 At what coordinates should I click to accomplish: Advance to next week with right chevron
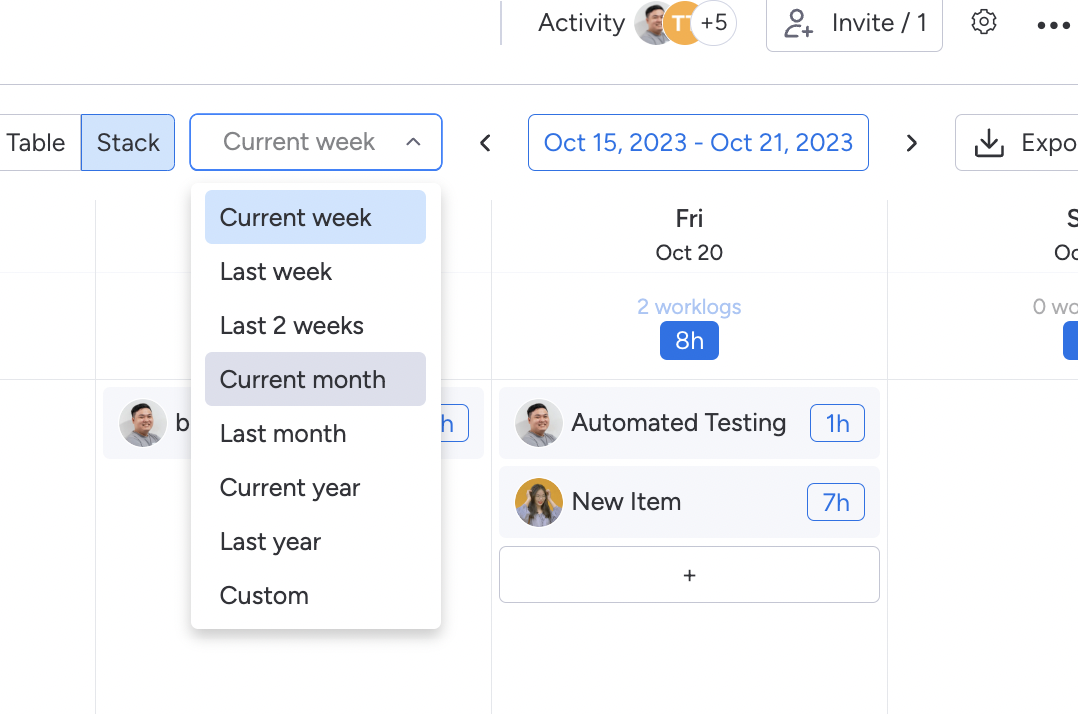click(x=911, y=143)
